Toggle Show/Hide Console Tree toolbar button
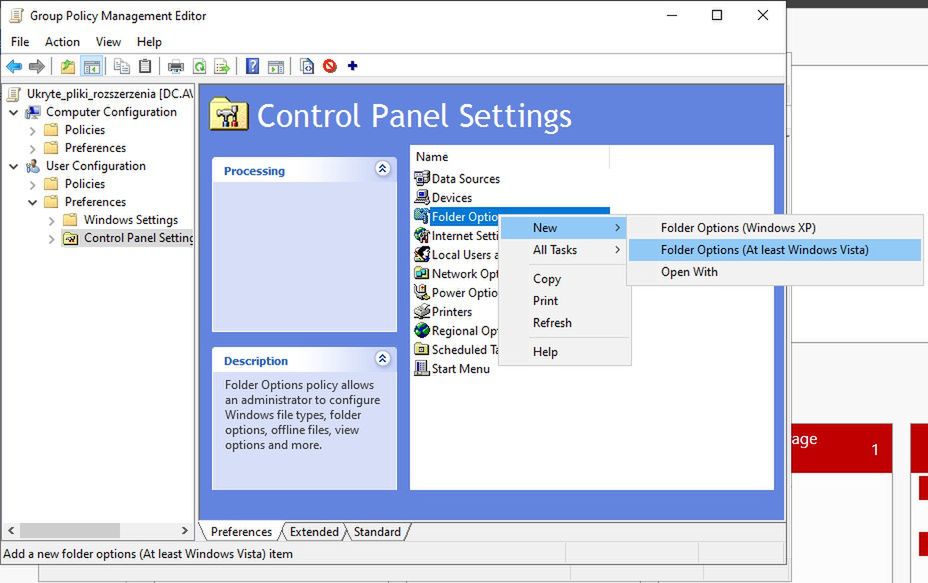This screenshot has height=583, width=928. coord(92,66)
